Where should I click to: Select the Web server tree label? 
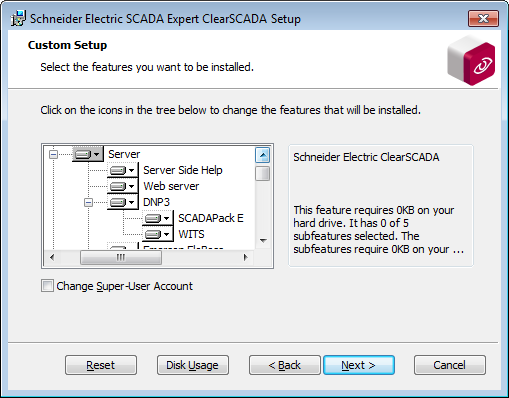(171, 186)
